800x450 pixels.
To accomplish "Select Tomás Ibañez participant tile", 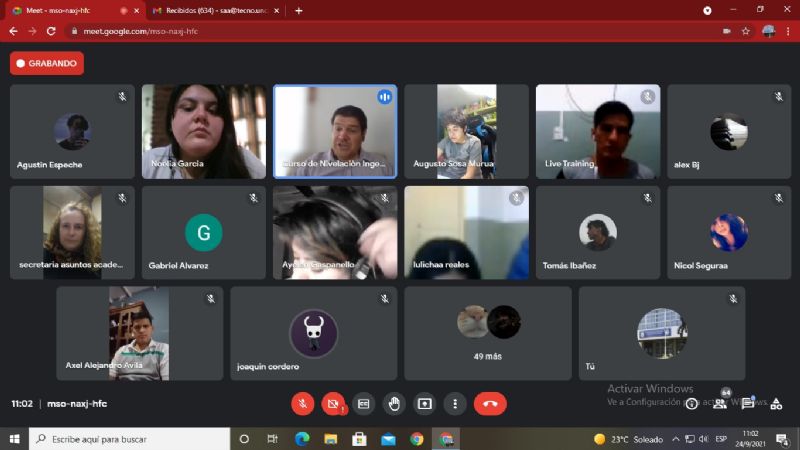I will pos(598,233).
